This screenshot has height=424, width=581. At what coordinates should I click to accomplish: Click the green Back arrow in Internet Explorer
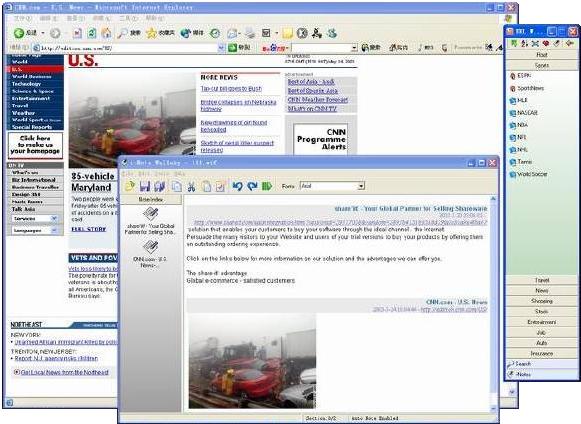[x=19, y=33]
